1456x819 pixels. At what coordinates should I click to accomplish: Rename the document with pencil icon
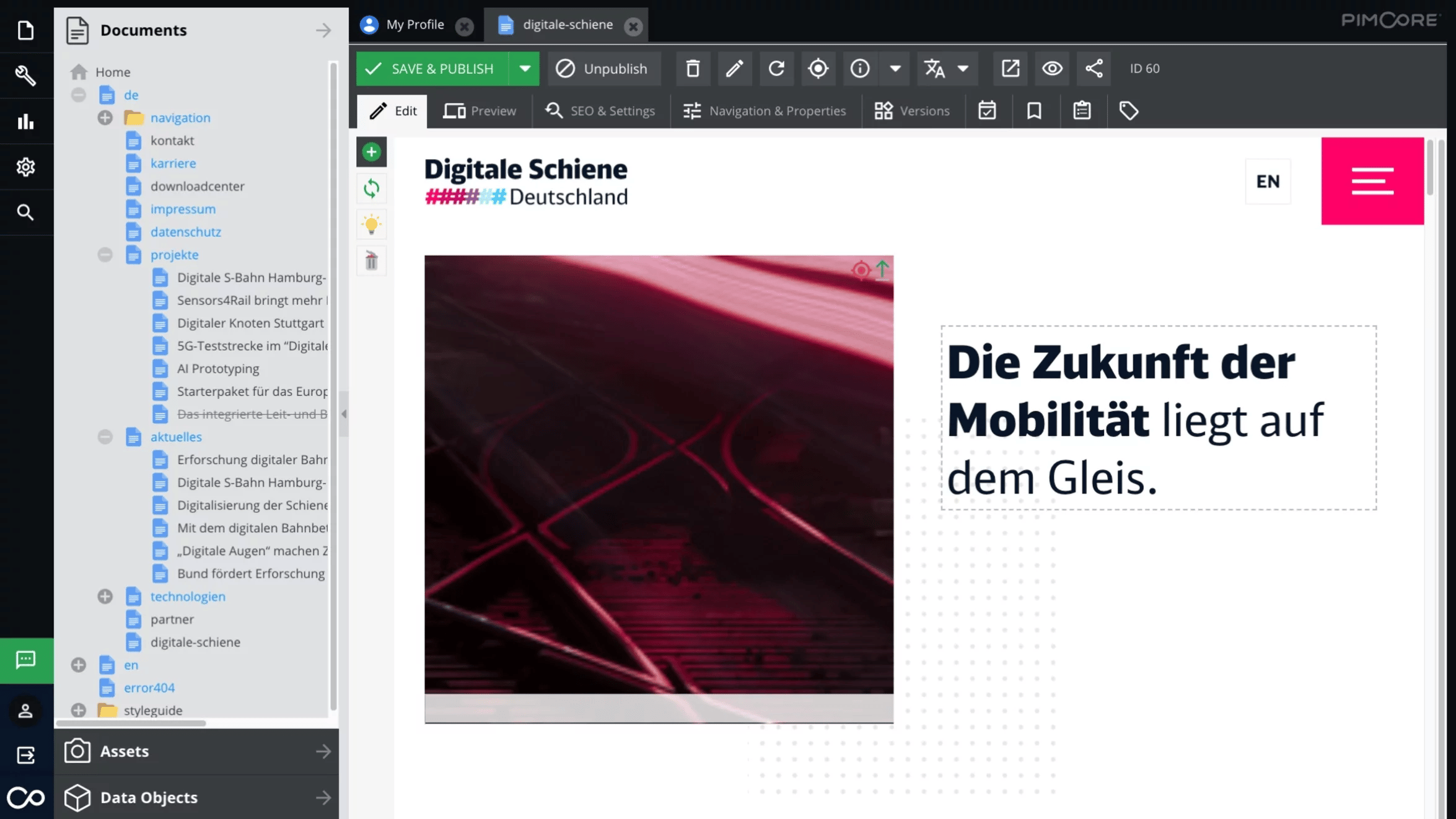point(735,69)
